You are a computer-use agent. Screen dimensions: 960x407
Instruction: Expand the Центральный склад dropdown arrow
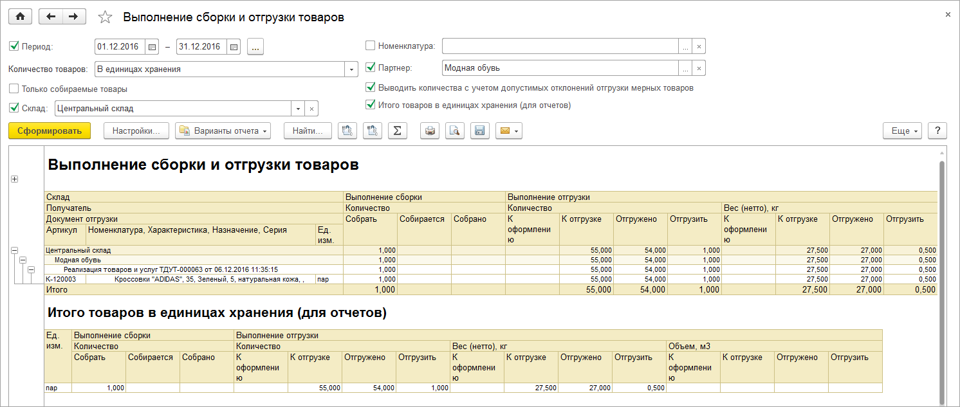[298, 108]
